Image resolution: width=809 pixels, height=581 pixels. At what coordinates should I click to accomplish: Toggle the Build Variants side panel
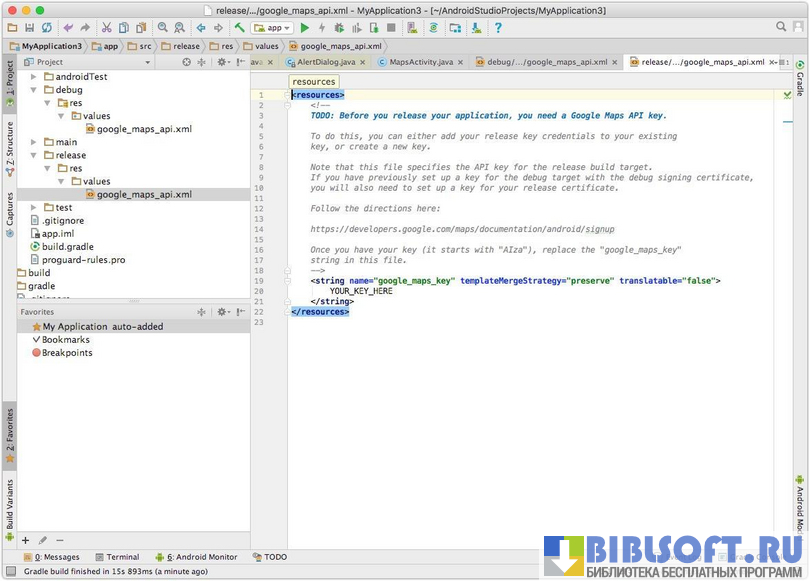(9, 505)
